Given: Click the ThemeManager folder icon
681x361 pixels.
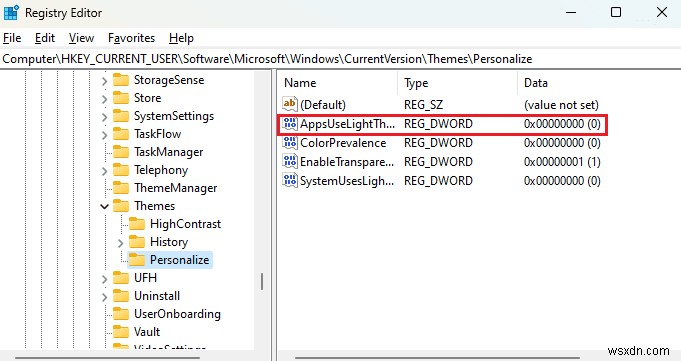Looking at the screenshot, I should tap(121, 188).
